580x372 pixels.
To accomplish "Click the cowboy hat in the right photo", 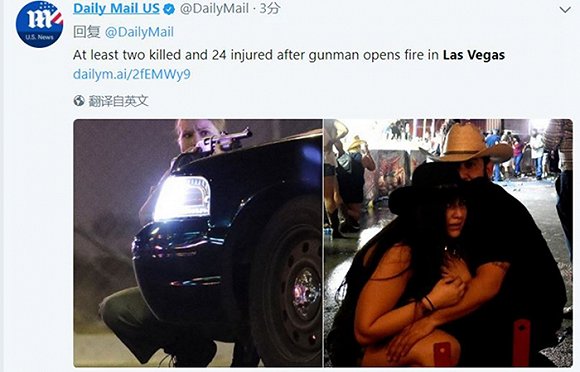I will (x=468, y=145).
